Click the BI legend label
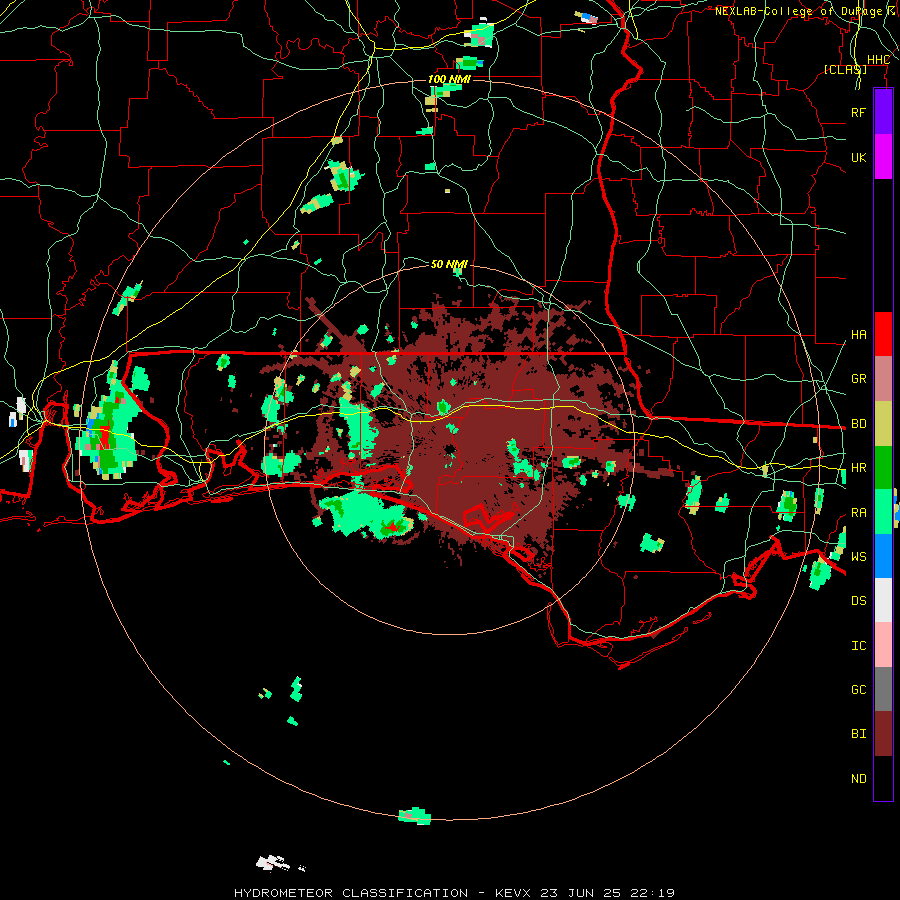The height and width of the screenshot is (900, 900). tap(858, 734)
